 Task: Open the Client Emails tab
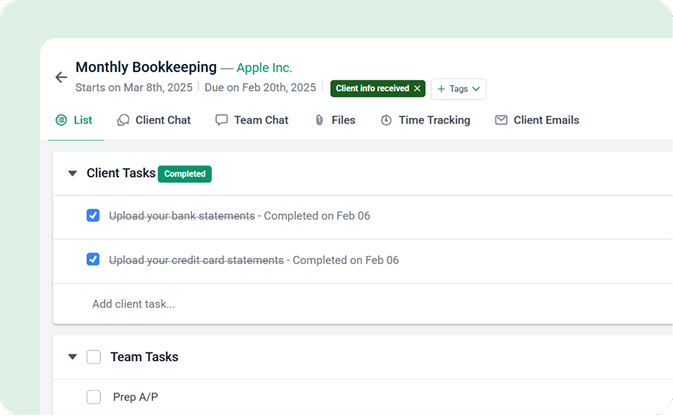click(x=537, y=120)
